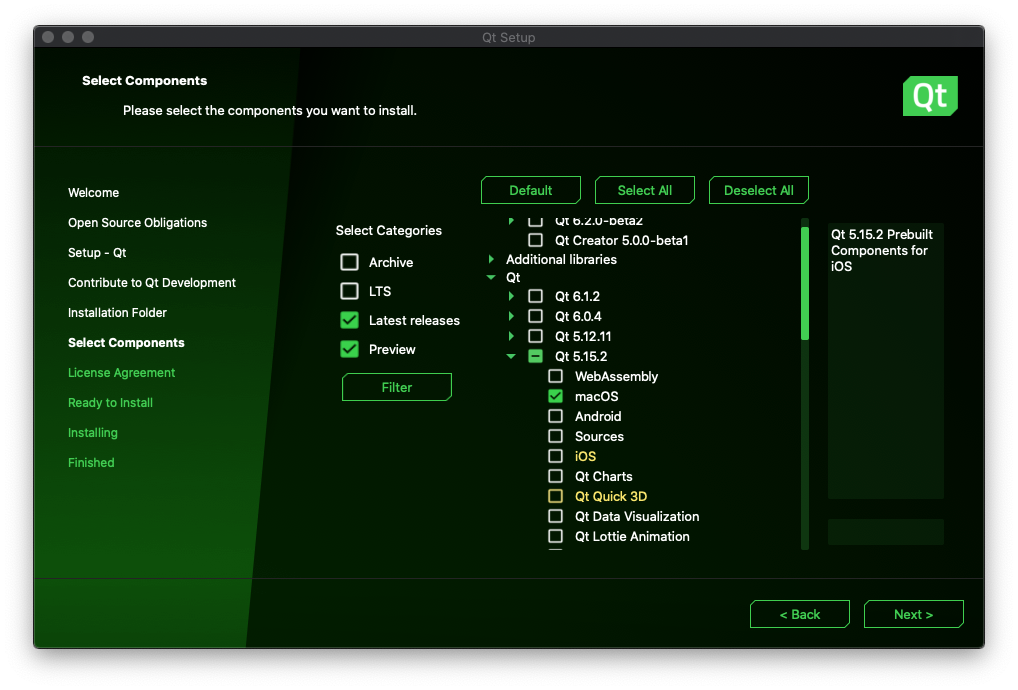This screenshot has width=1018, height=690.
Task: Expand the Qt 6.1.2 node
Action: (x=512, y=296)
